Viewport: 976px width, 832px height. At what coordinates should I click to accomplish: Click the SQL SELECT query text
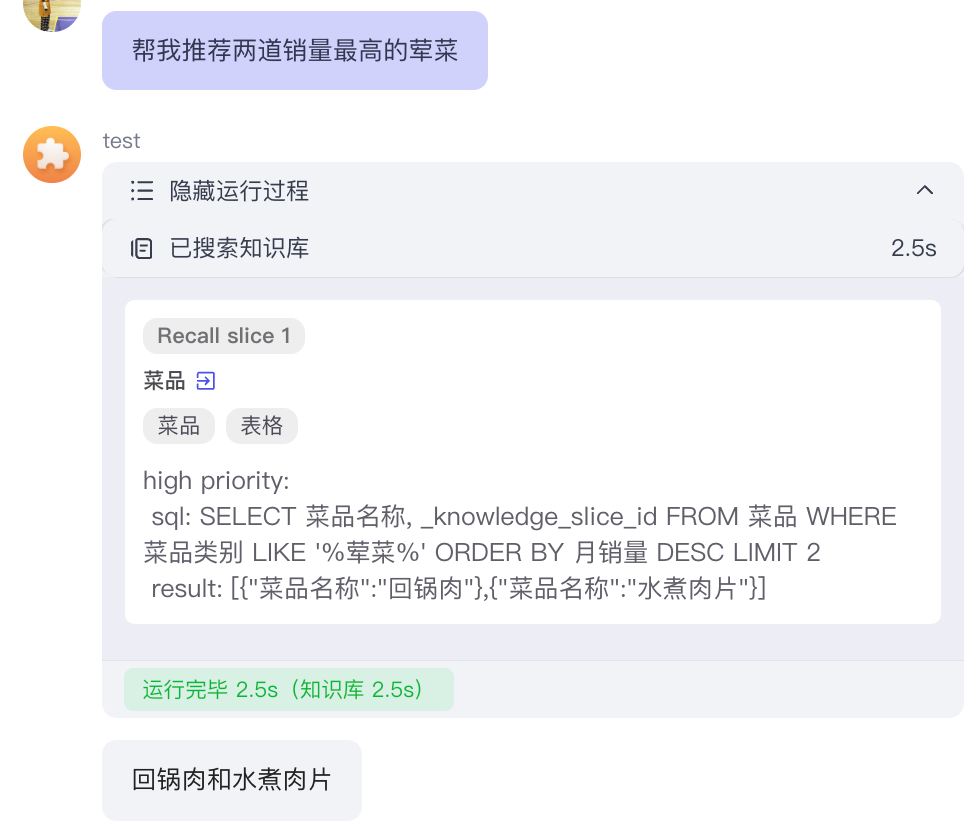pos(520,535)
